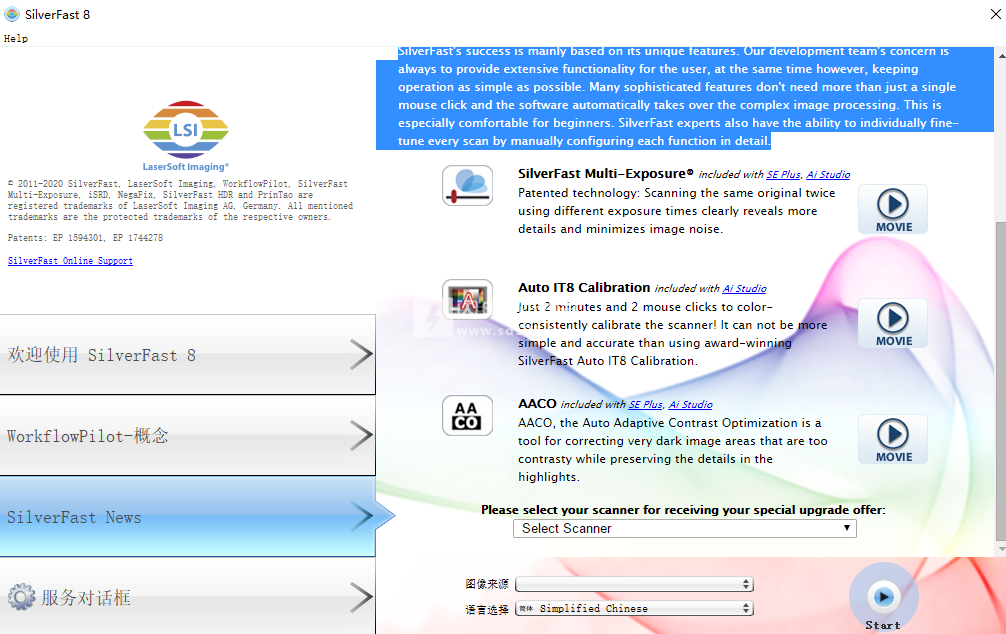Open the 语言选择 Simplified Chinese dropdown
The width and height of the screenshot is (1006, 634).
(x=634, y=608)
